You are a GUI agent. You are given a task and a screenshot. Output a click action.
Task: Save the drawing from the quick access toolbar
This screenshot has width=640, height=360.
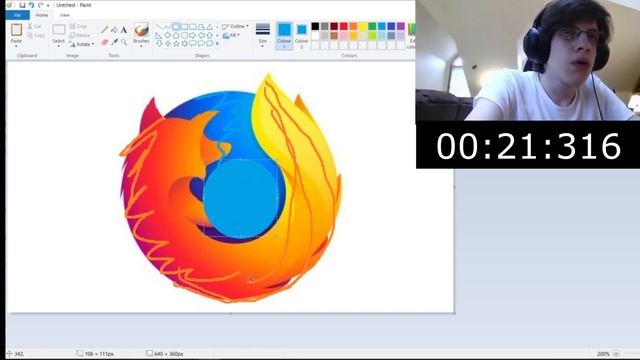(x=22, y=5)
